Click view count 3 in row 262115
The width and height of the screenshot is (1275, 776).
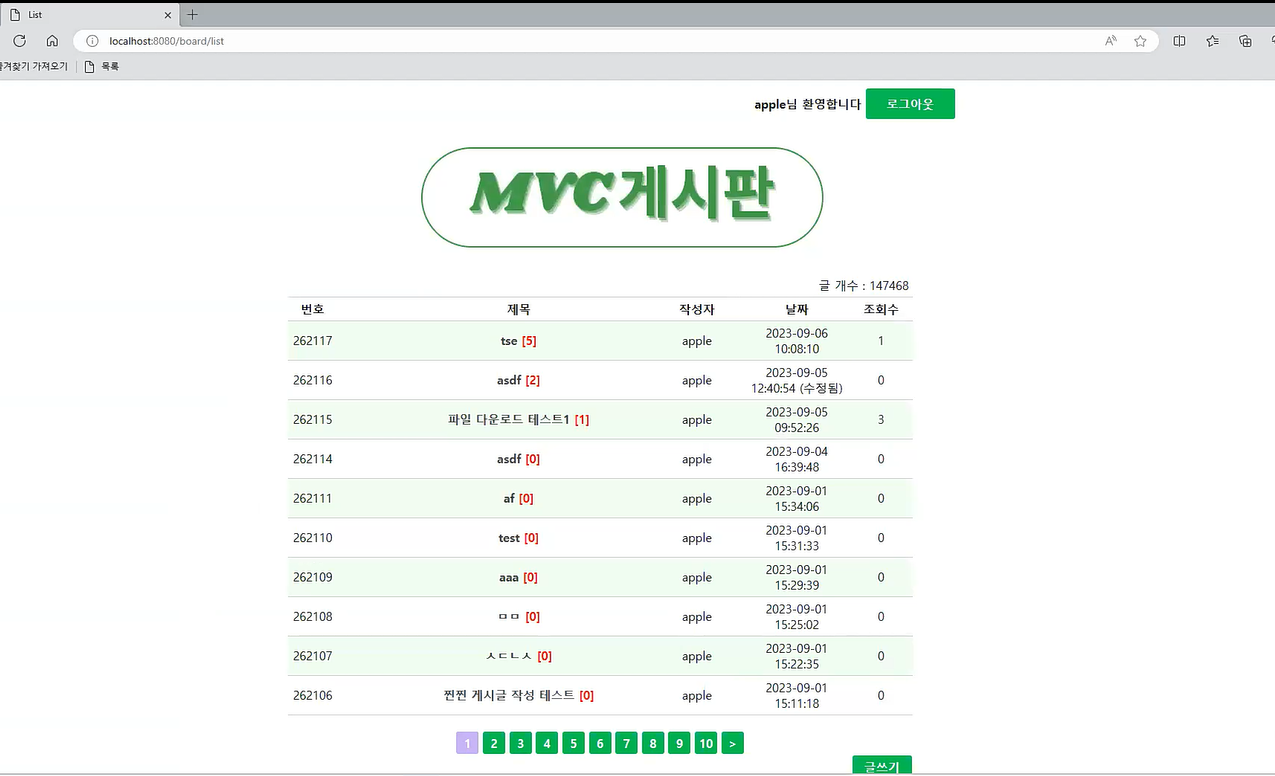click(881, 420)
